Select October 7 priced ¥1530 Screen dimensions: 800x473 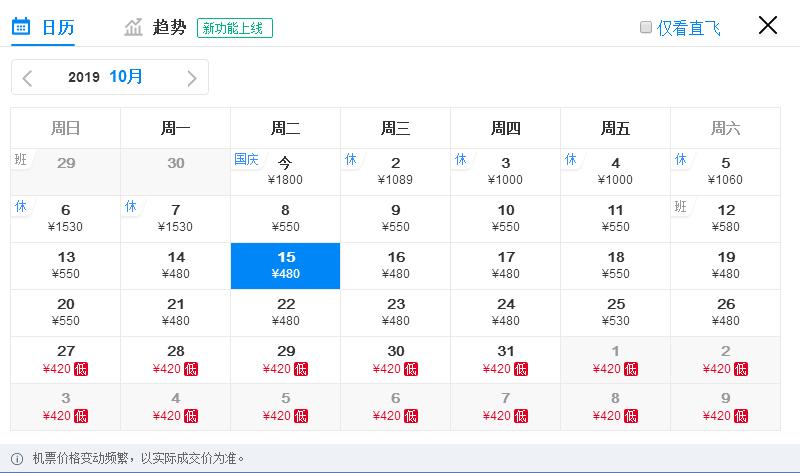pyautogui.click(x=176, y=219)
